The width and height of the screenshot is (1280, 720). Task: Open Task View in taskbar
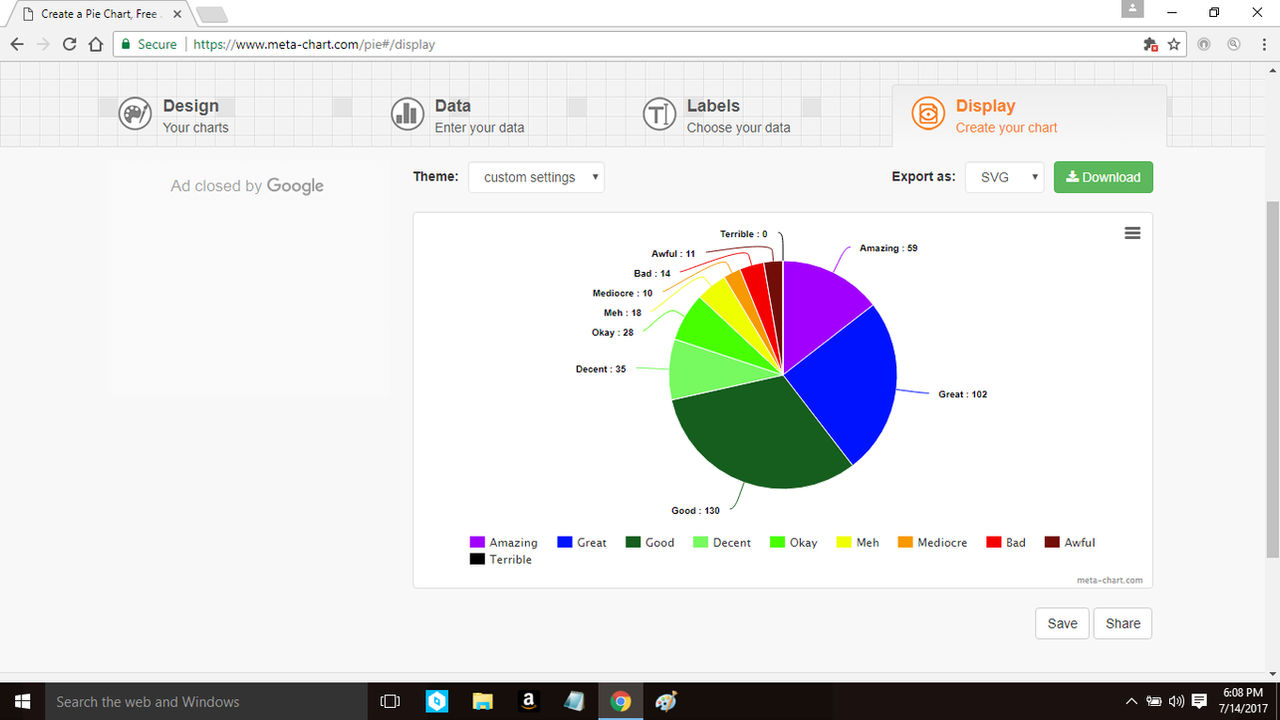coord(391,701)
